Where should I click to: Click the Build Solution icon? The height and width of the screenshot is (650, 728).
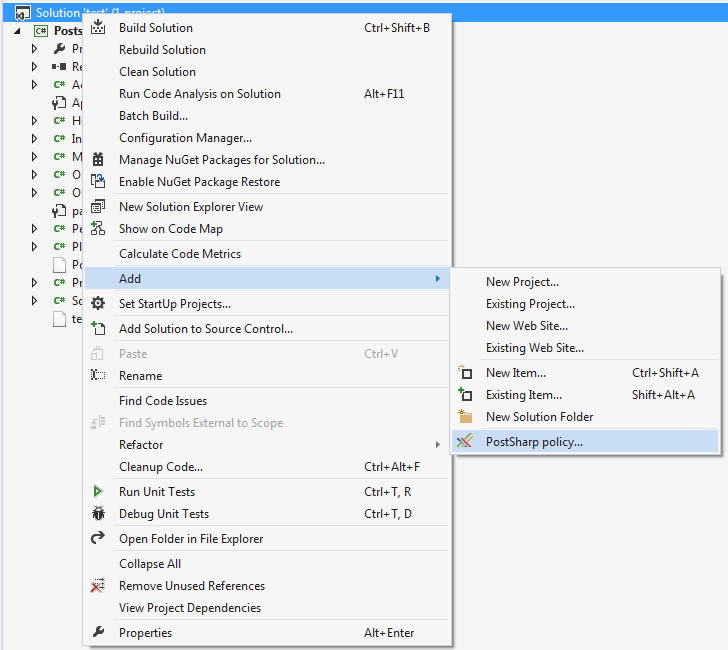(x=98, y=28)
